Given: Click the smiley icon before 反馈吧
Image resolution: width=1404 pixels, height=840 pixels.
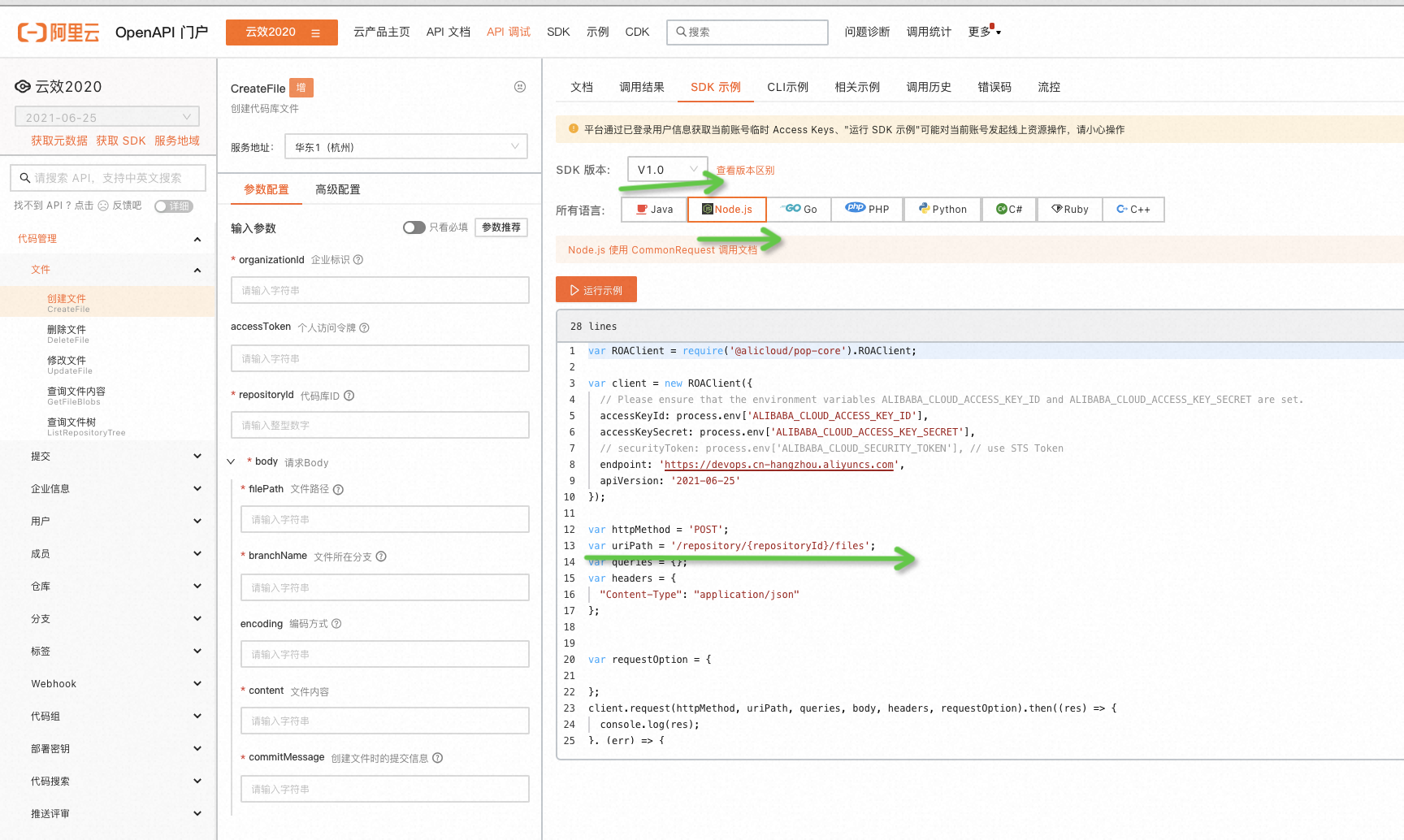Looking at the screenshot, I should [x=103, y=206].
